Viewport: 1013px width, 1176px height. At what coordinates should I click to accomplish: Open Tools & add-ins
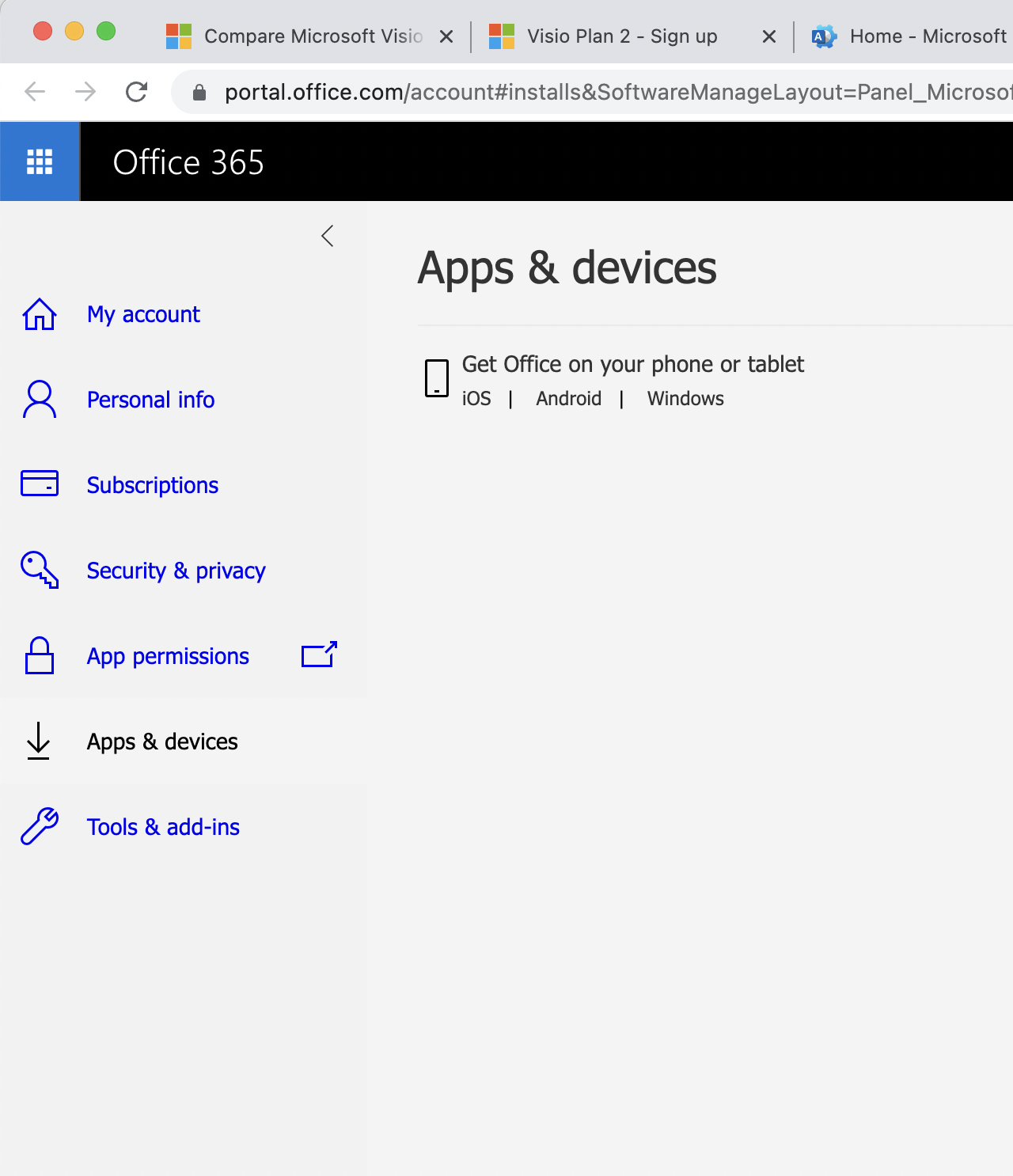click(163, 827)
